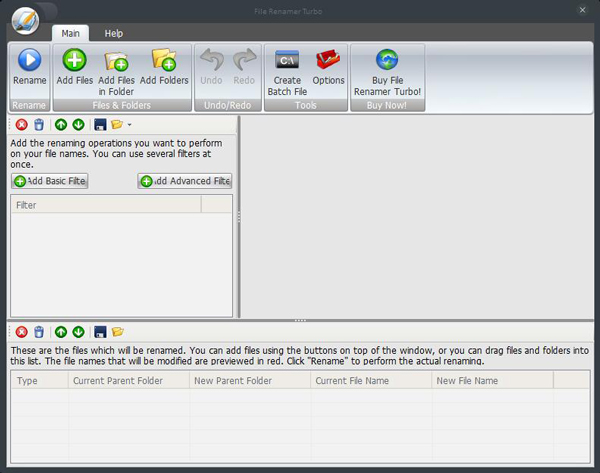Click the Add Folders icon
The image size is (600, 473).
[x=164, y=60]
